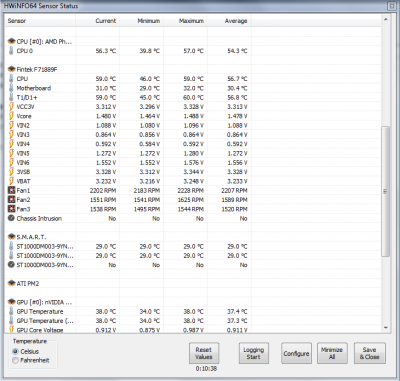Click the scrollbar up arrow
This screenshot has height=381, width=400.
point(385,19)
